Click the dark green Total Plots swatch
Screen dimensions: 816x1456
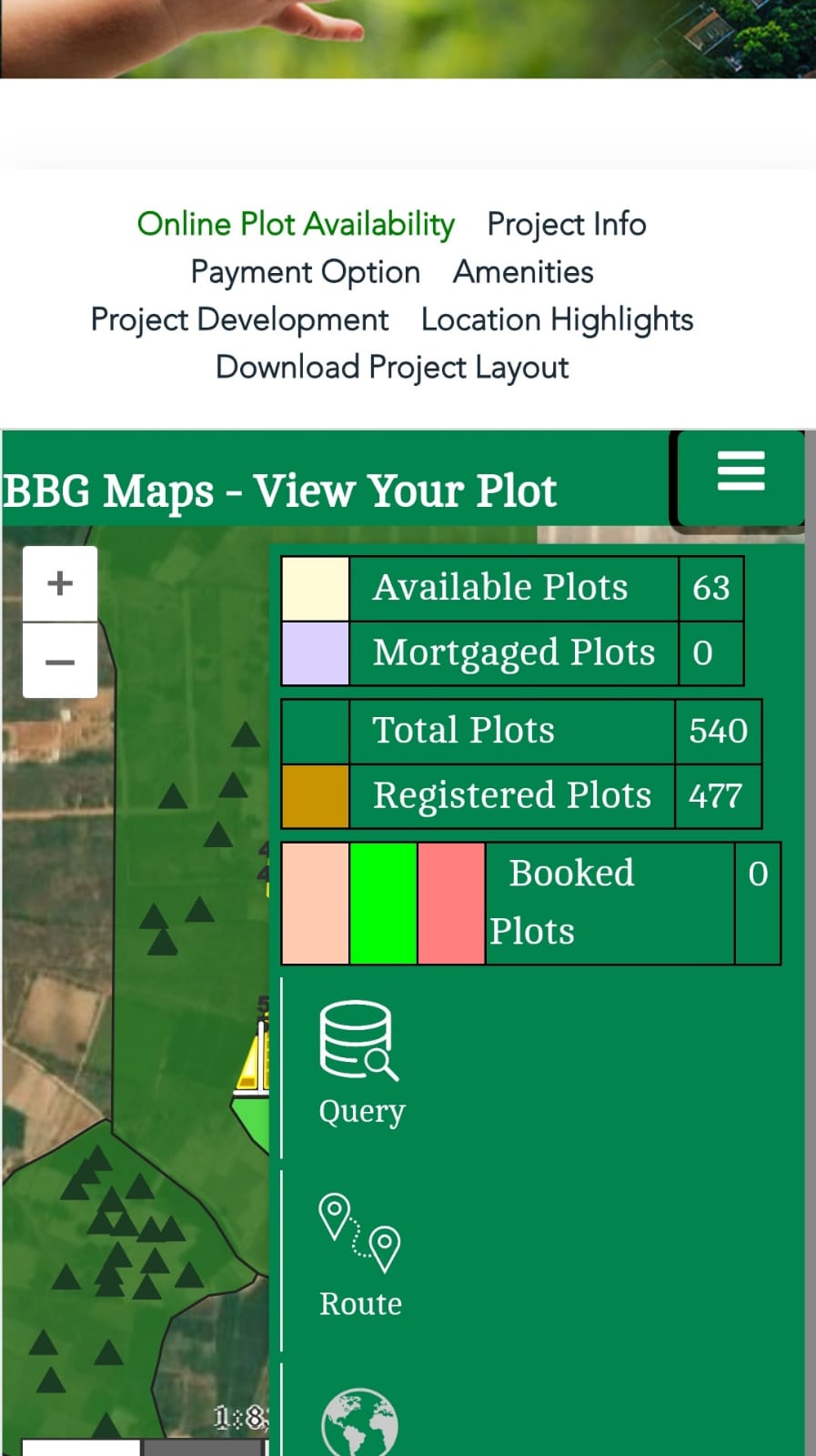[316, 732]
